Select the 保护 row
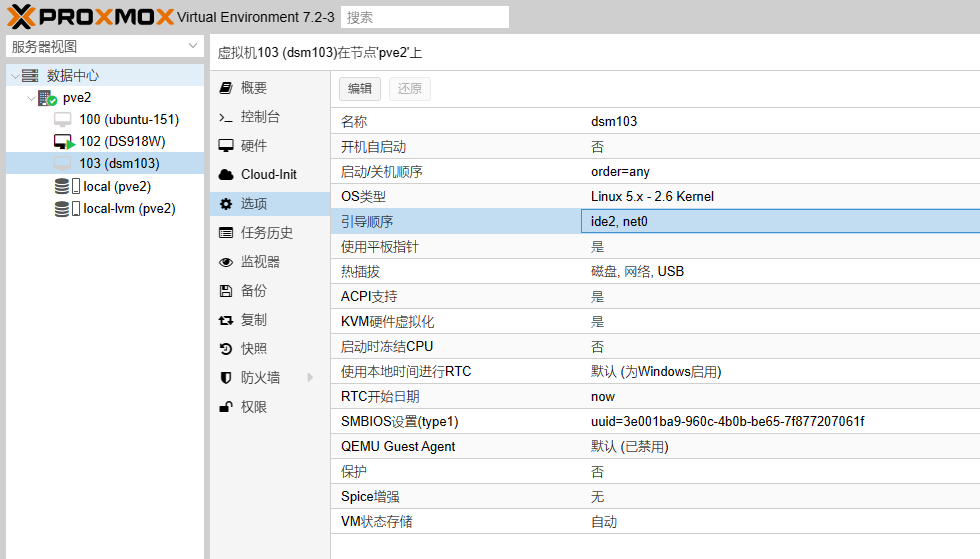Image resolution: width=980 pixels, height=559 pixels. pos(655,471)
